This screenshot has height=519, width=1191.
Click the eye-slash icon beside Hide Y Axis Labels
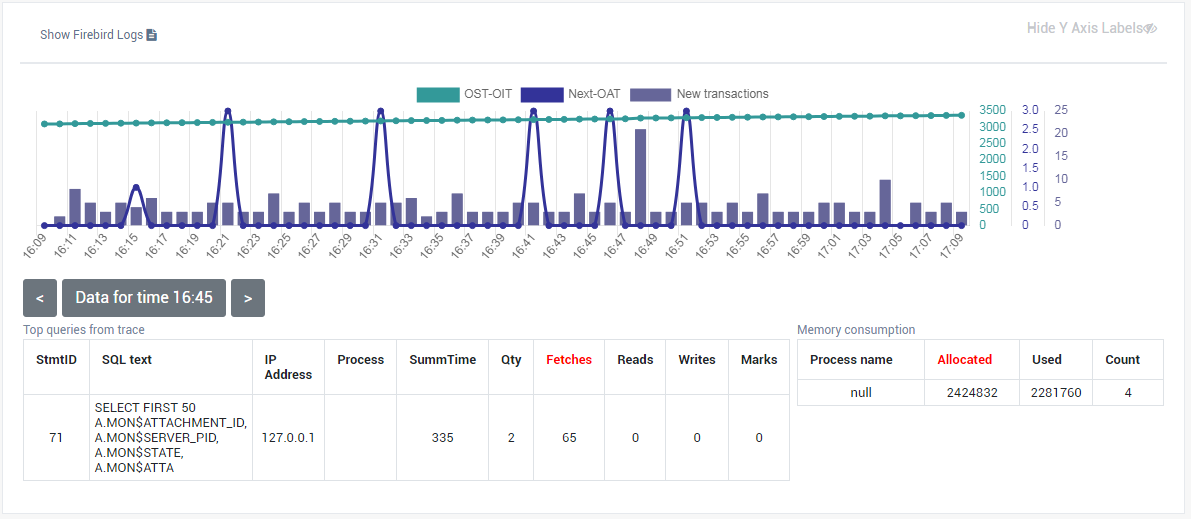[1151, 28]
